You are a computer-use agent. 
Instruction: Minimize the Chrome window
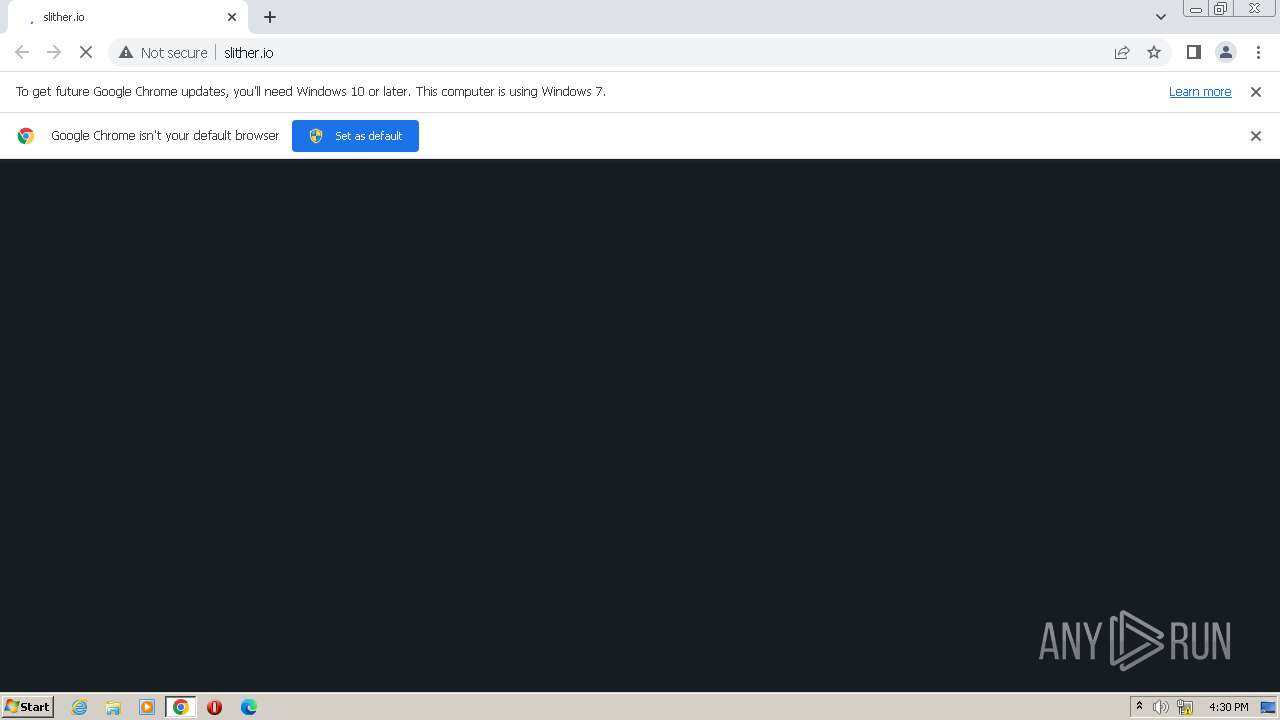(x=1196, y=9)
